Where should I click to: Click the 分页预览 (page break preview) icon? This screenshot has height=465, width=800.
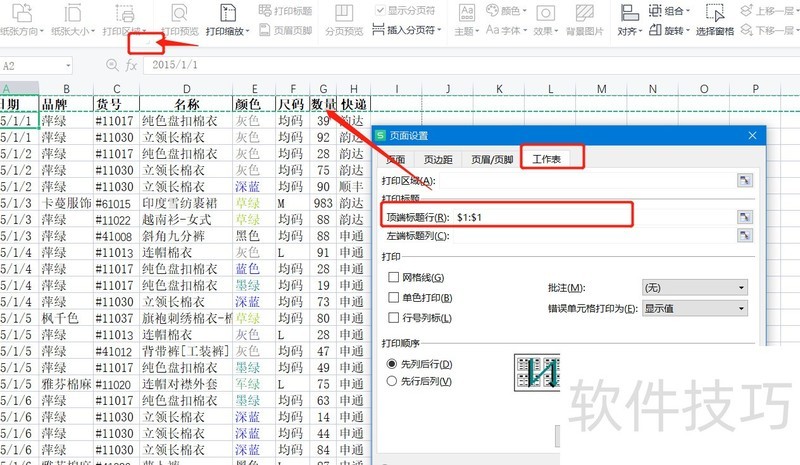tap(340, 20)
